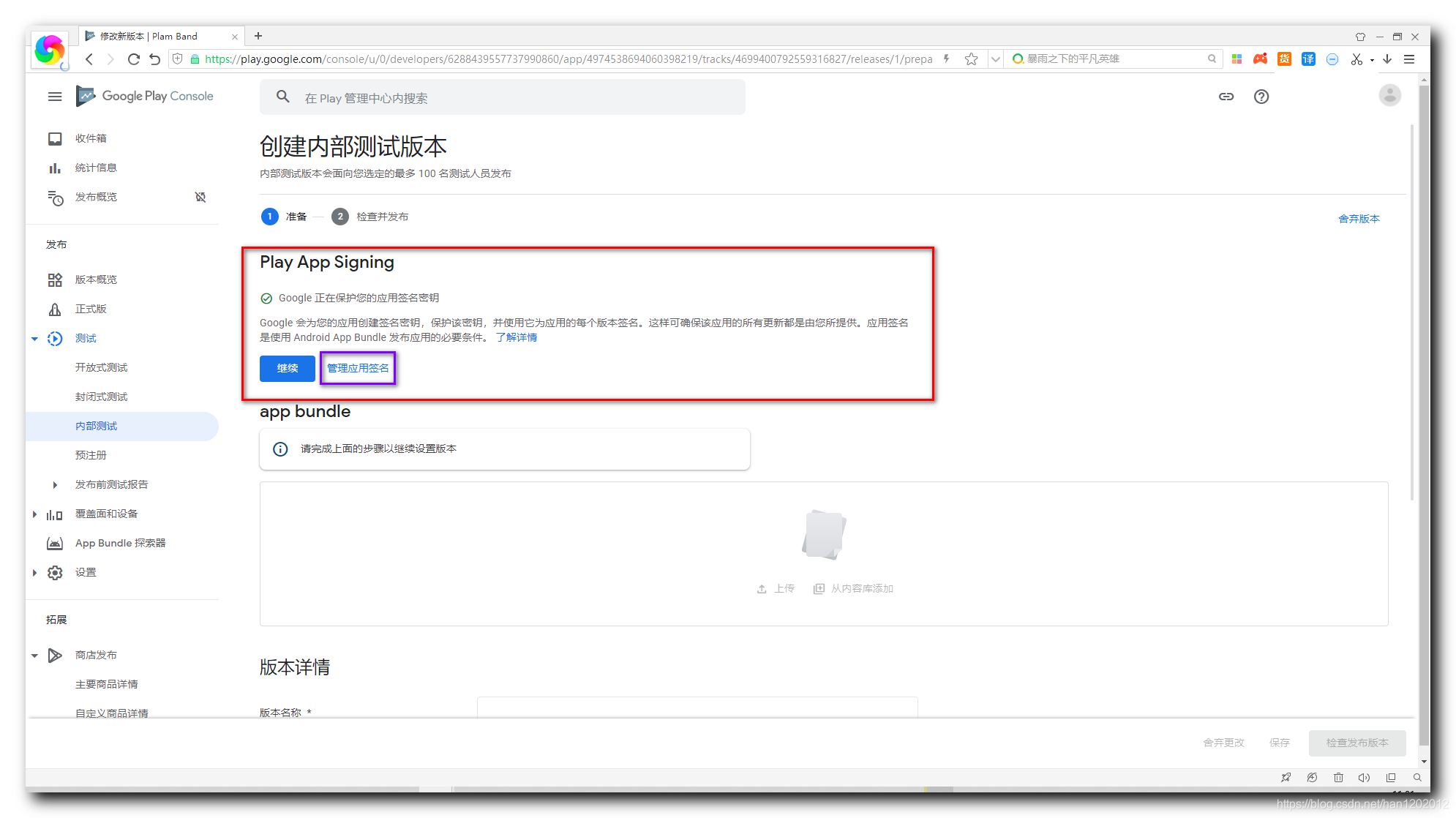Open Inbox (收件箱) in sidebar

[91, 138]
